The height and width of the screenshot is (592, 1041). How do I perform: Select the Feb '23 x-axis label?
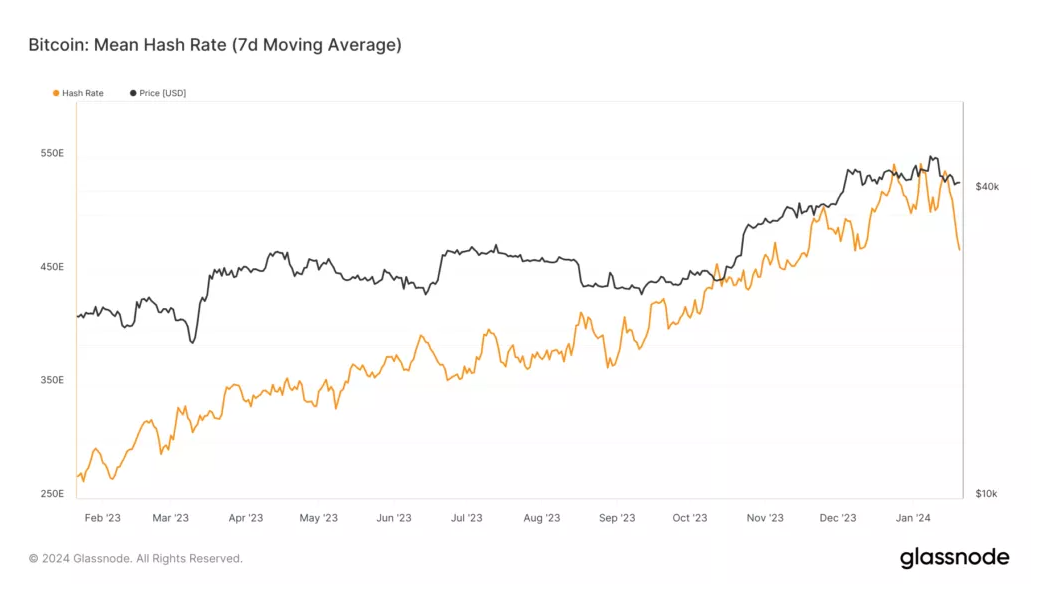tap(101, 518)
